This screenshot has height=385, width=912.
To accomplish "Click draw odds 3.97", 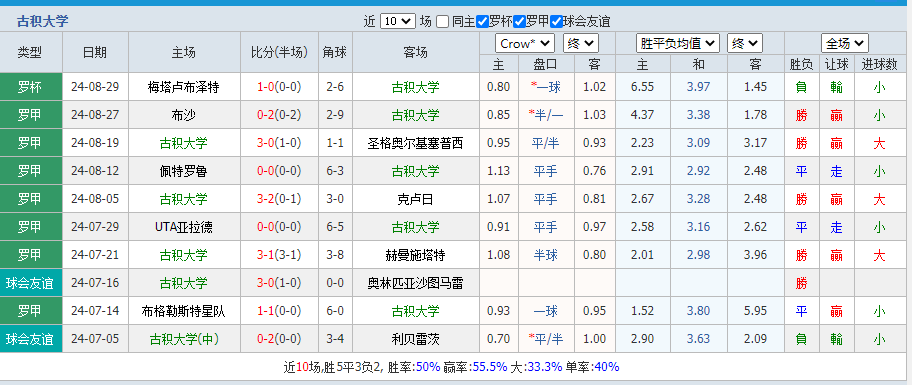I will (x=698, y=87).
